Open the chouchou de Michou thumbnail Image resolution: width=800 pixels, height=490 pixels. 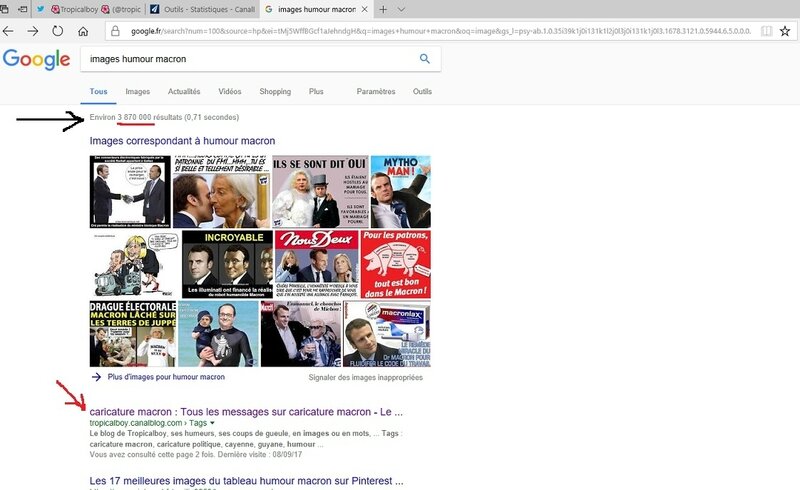point(301,333)
